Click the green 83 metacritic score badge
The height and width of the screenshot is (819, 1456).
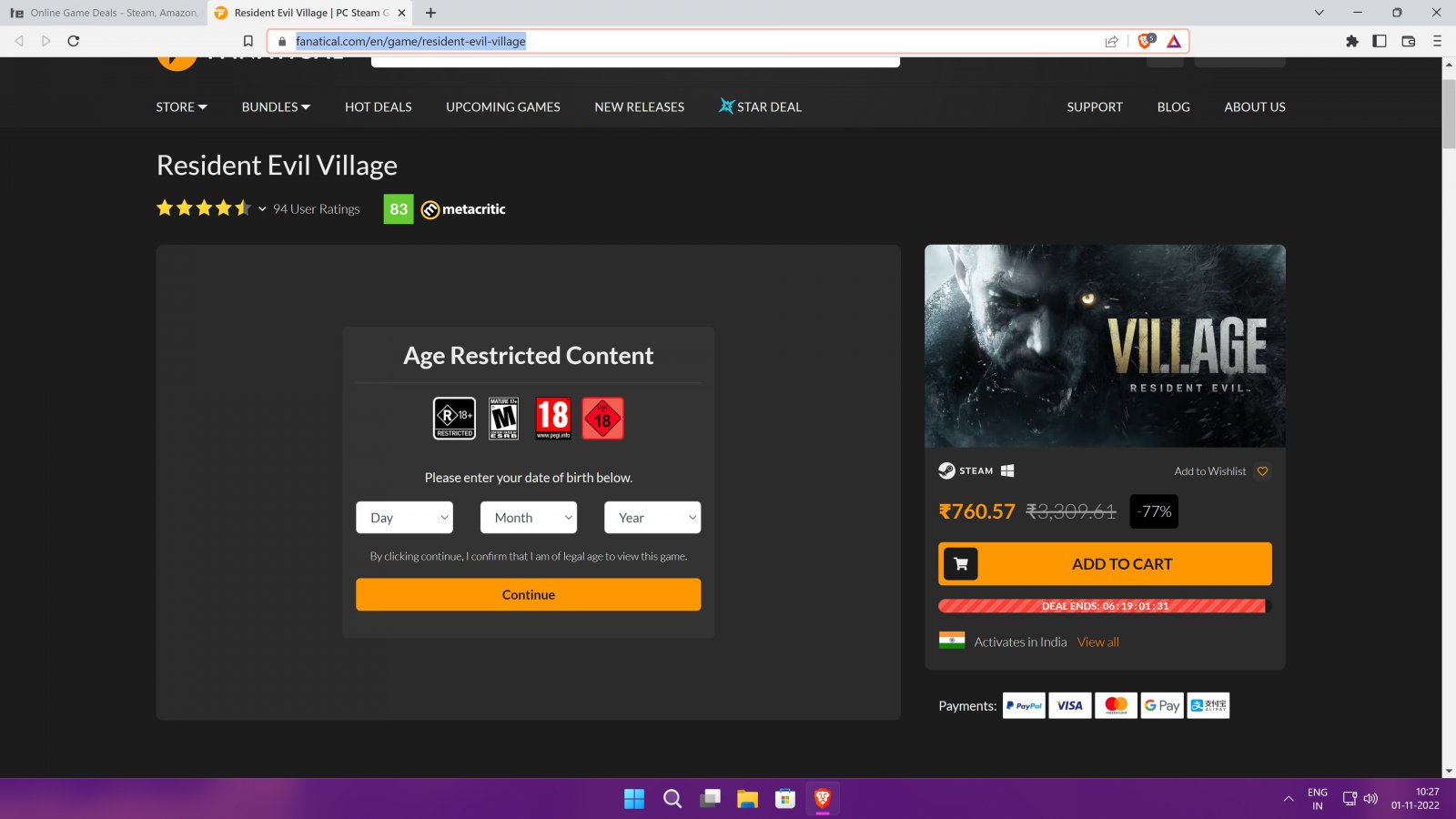(399, 209)
